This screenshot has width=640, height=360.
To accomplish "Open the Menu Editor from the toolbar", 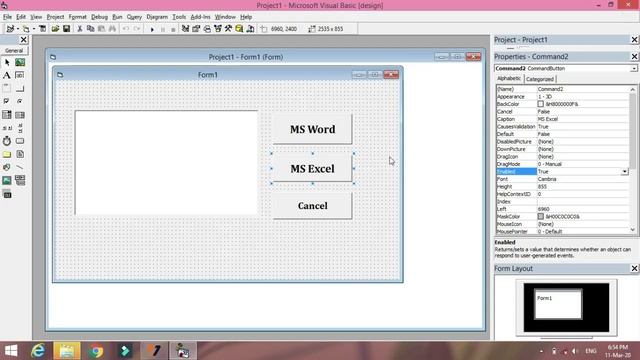I will point(42,29).
